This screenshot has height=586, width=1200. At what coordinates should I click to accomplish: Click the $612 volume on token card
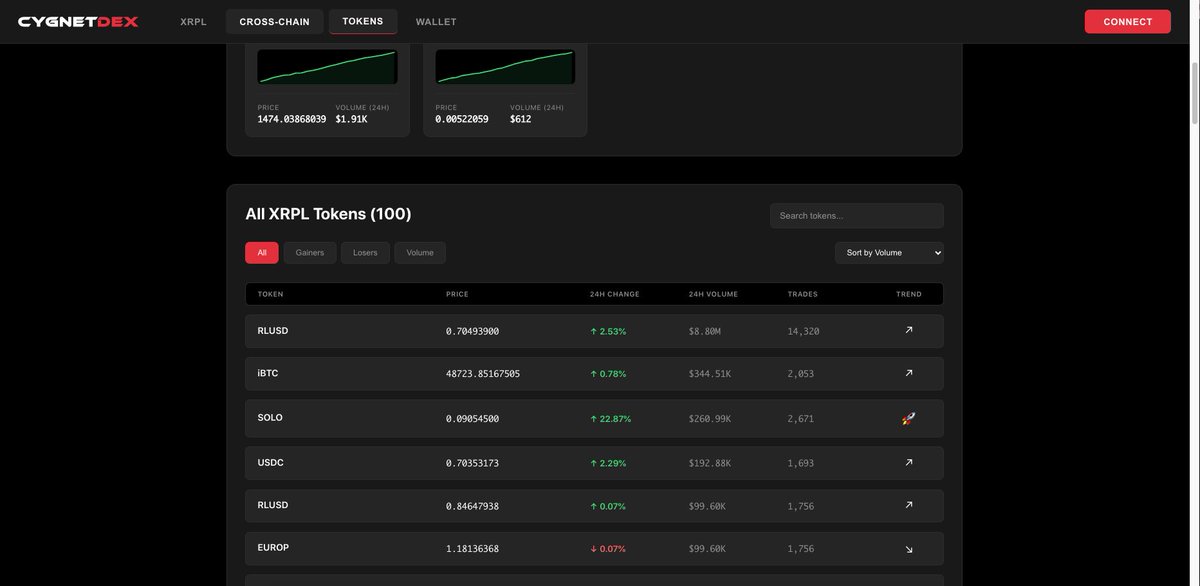click(x=521, y=119)
